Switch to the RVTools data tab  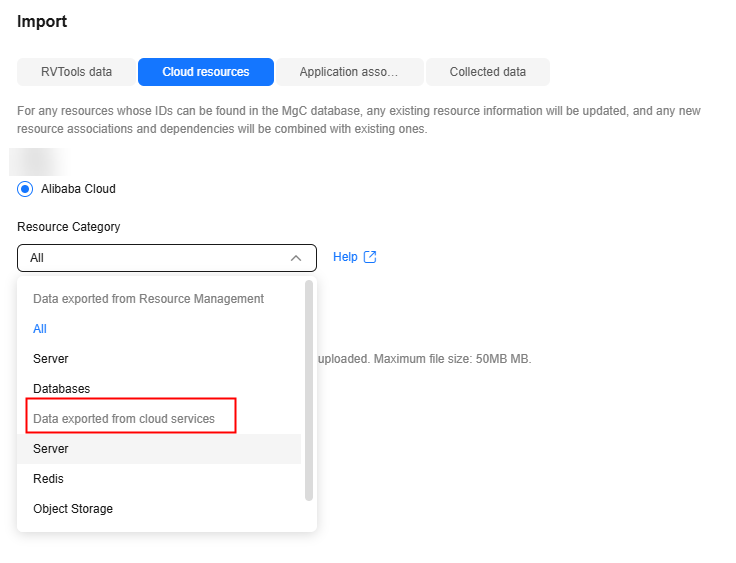tap(77, 72)
